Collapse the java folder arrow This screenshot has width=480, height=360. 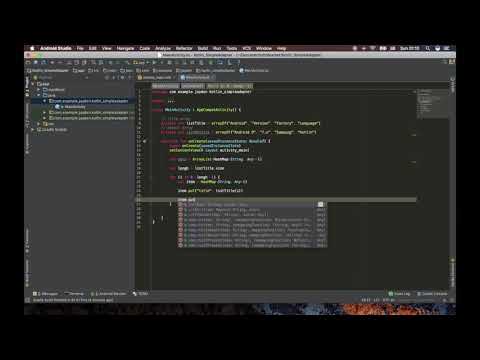tap(39, 95)
